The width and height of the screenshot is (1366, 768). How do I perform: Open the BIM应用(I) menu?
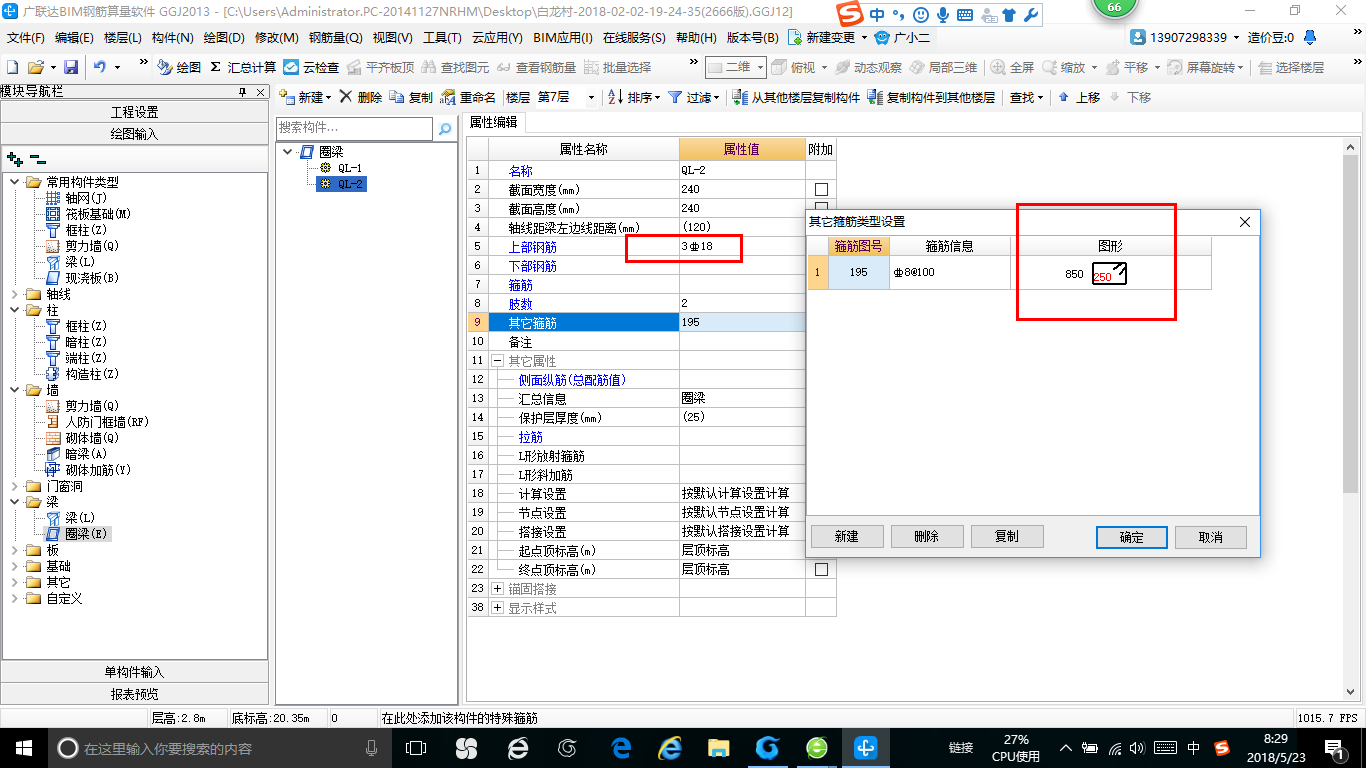[x=563, y=37]
